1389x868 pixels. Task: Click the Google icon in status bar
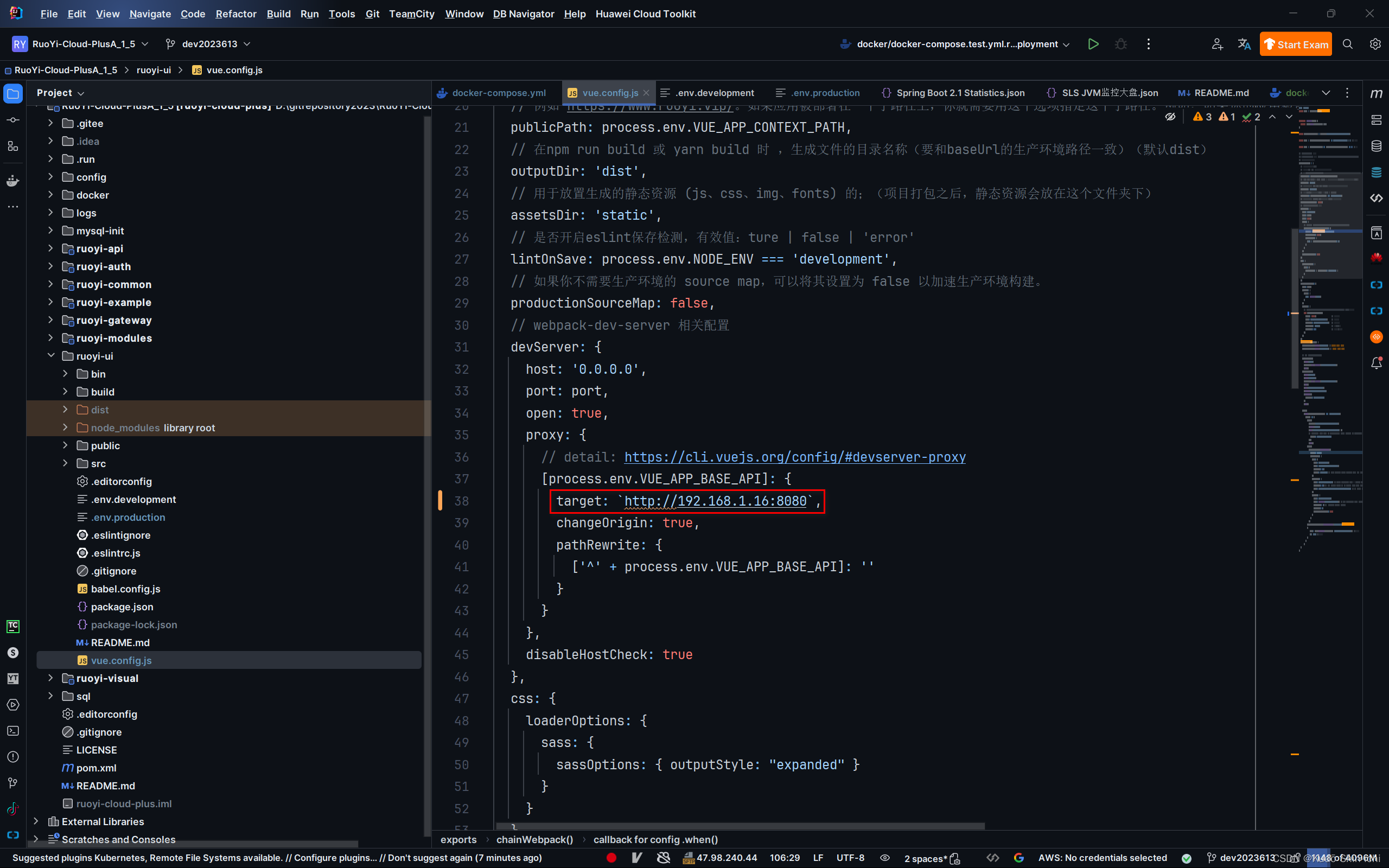[x=1019, y=858]
